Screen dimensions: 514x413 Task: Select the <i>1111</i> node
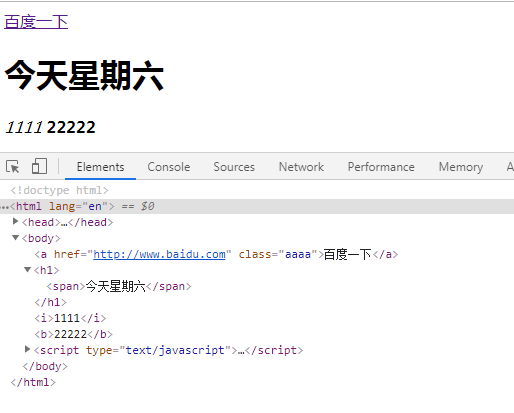pos(70,318)
